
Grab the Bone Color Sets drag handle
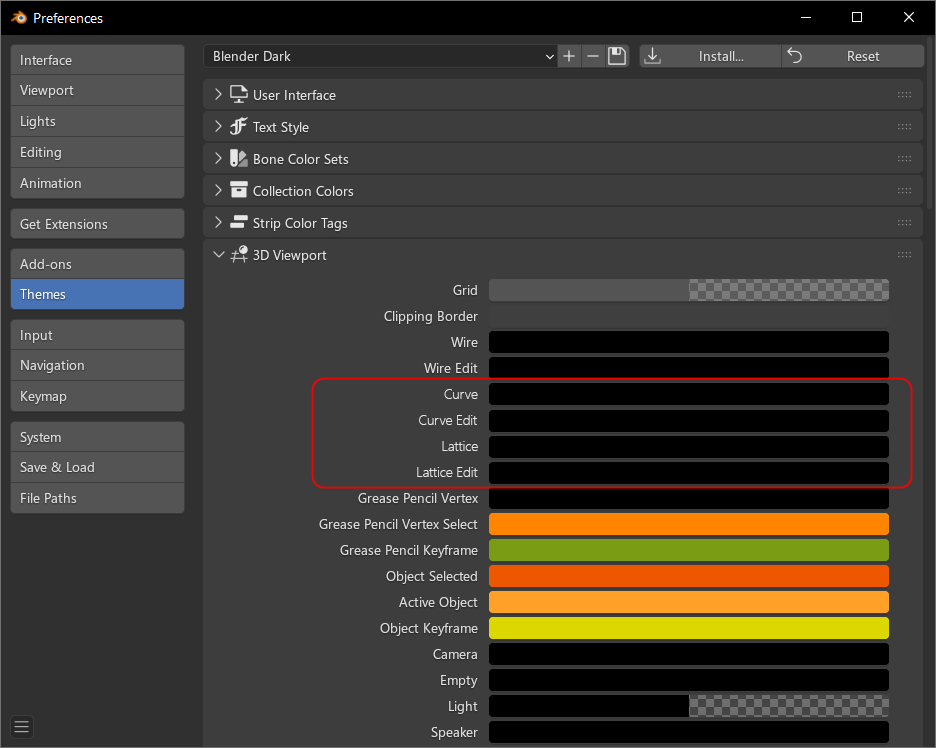tap(904, 159)
